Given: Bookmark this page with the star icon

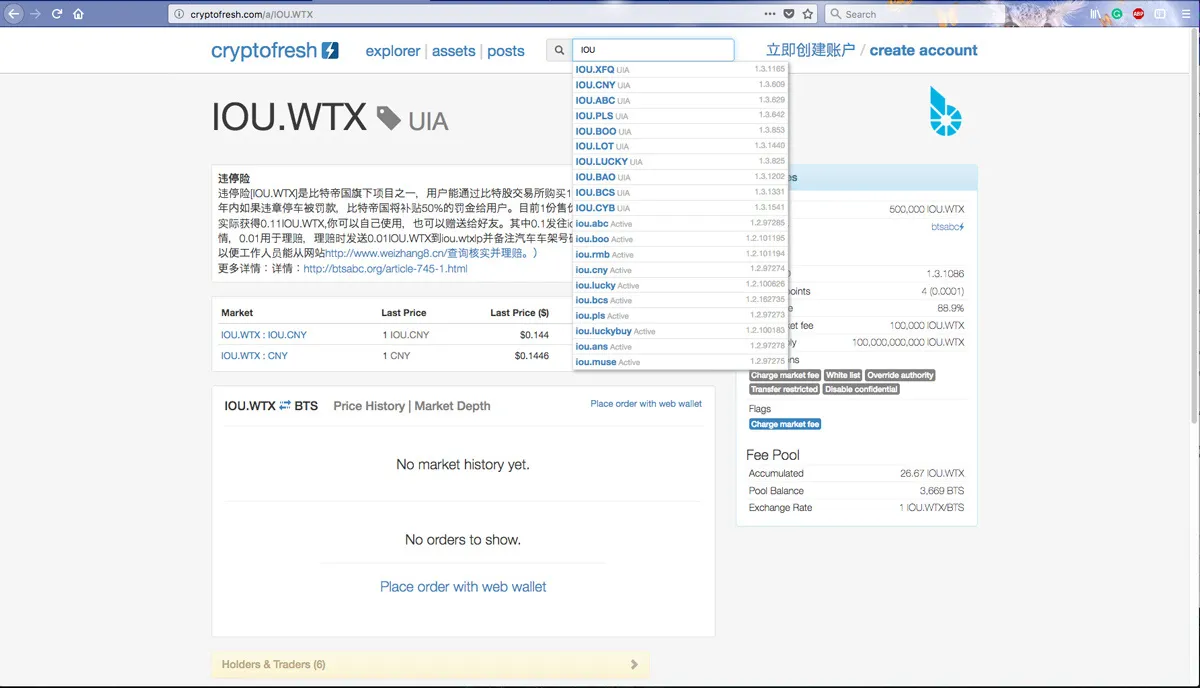Looking at the screenshot, I should pyautogui.click(x=807, y=14).
